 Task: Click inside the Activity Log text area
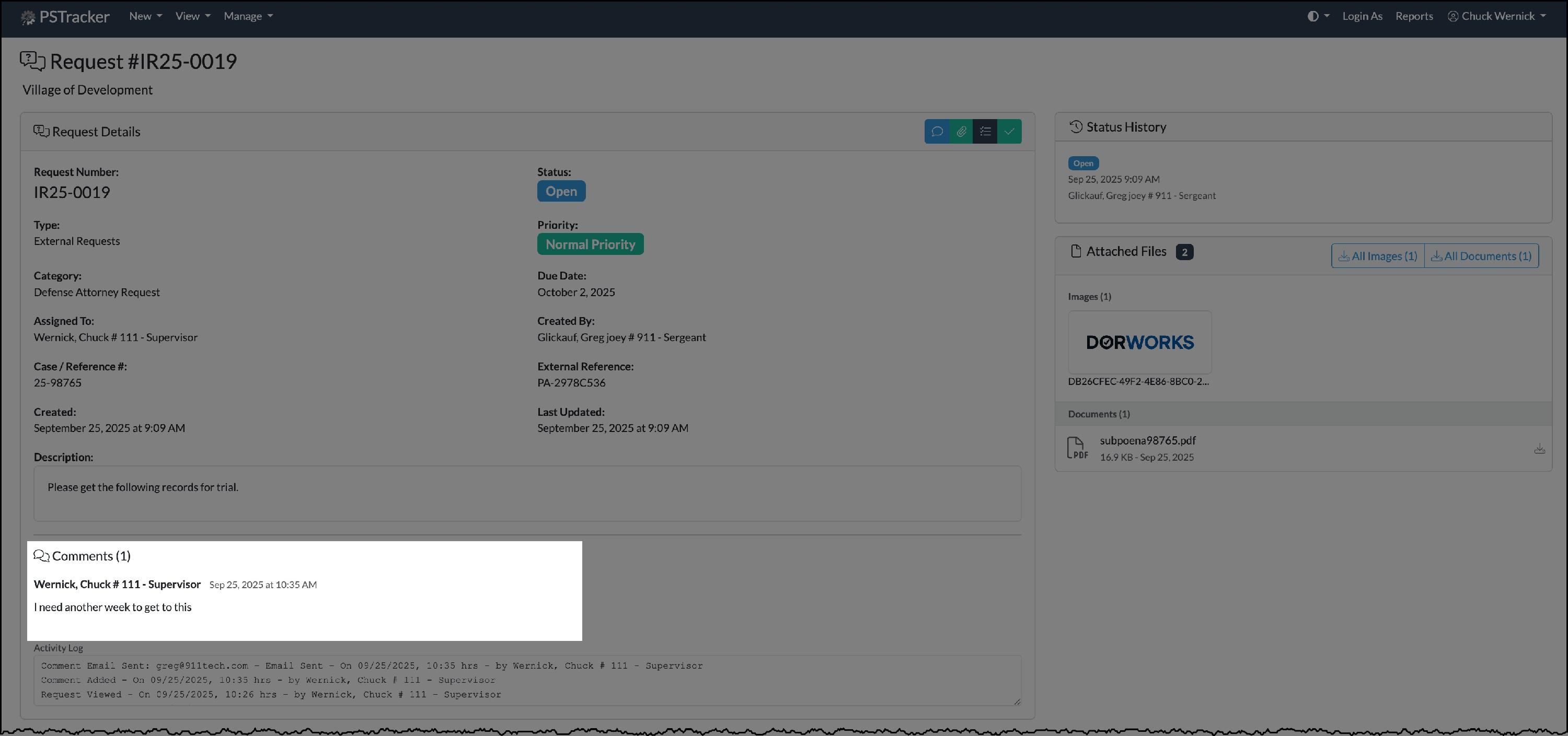527,680
